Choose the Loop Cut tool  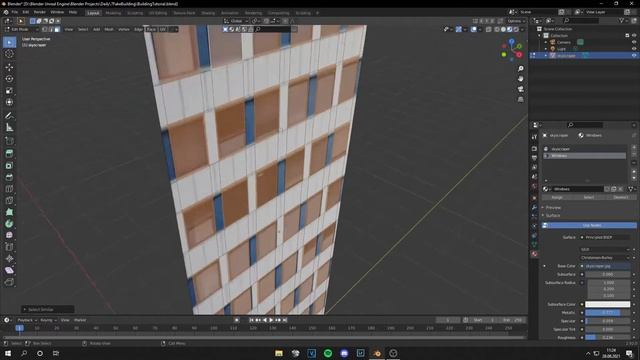[9, 189]
